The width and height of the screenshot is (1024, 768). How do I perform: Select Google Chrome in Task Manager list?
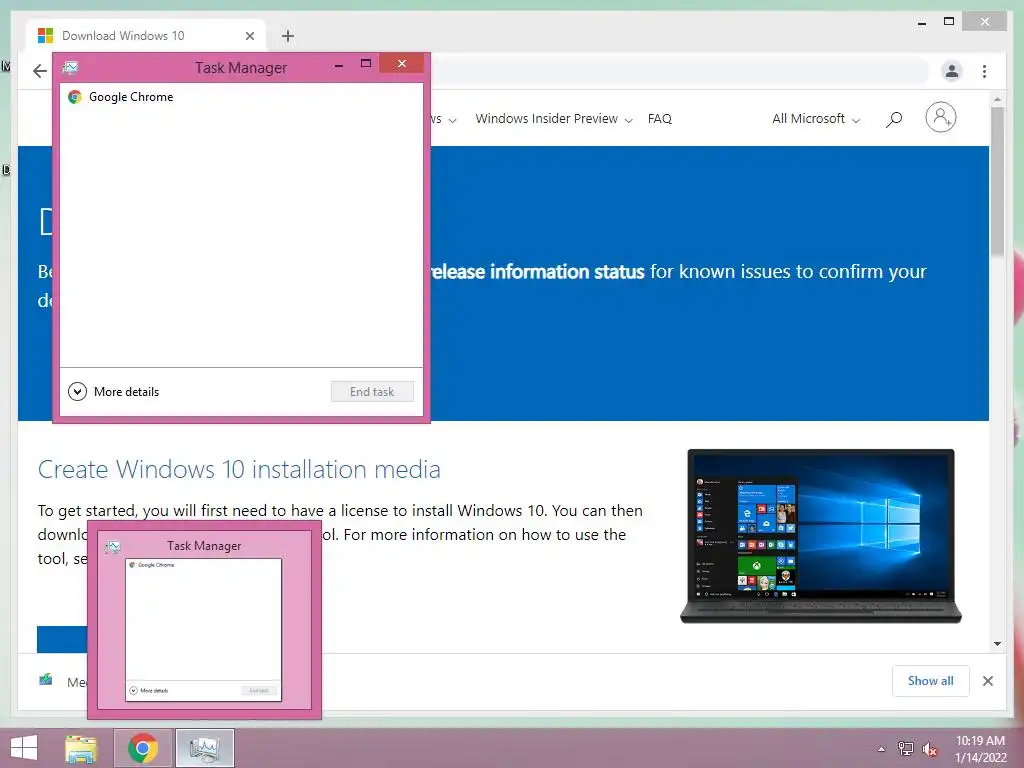point(241,97)
